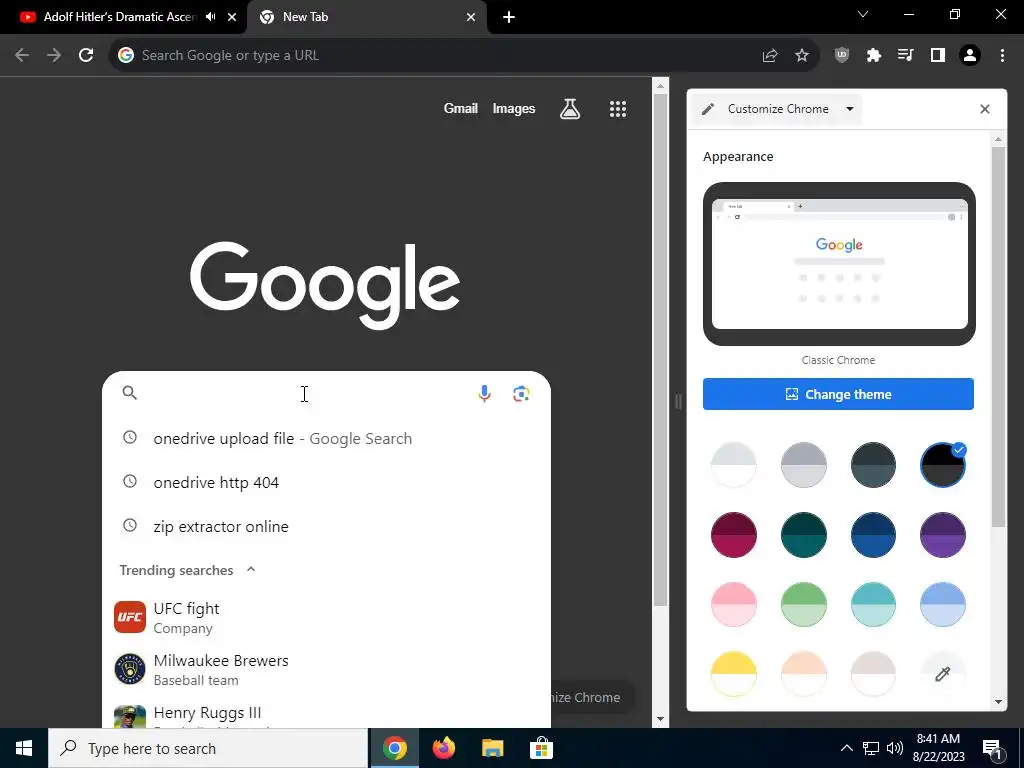Bookmark this tab with the star icon

coord(802,56)
